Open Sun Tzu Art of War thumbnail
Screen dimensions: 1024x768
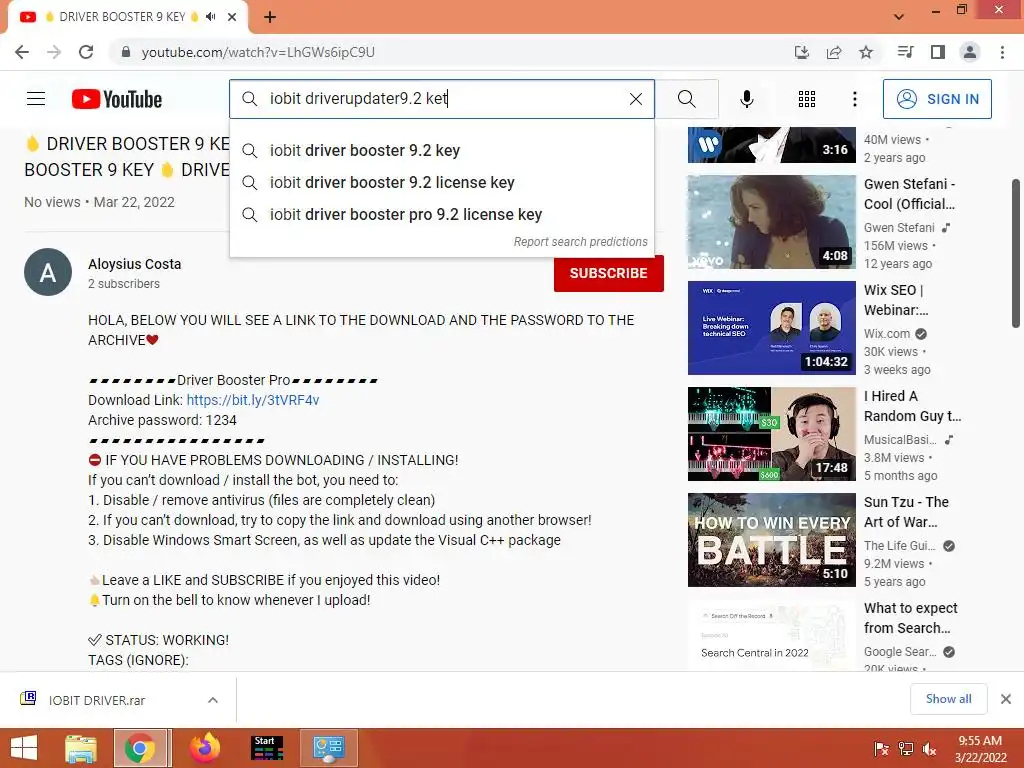pos(771,540)
